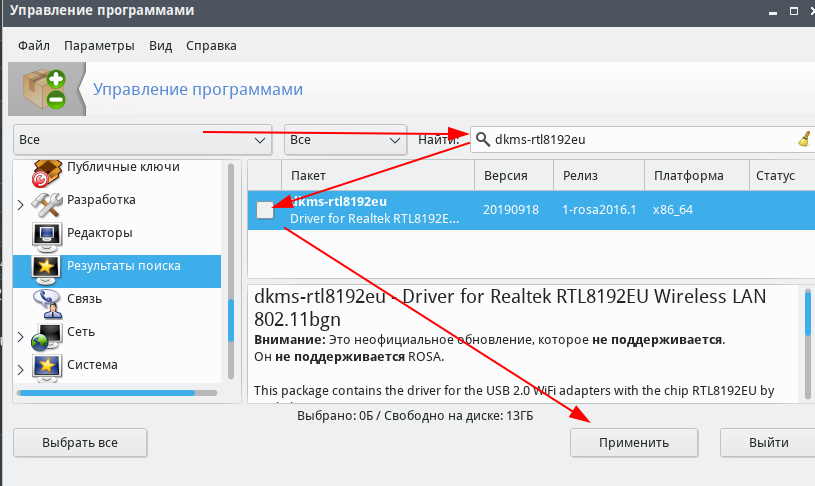Viewport: 815px width, 486px height.
Task: Select the Публичные ключи category
Action: click(x=123, y=167)
